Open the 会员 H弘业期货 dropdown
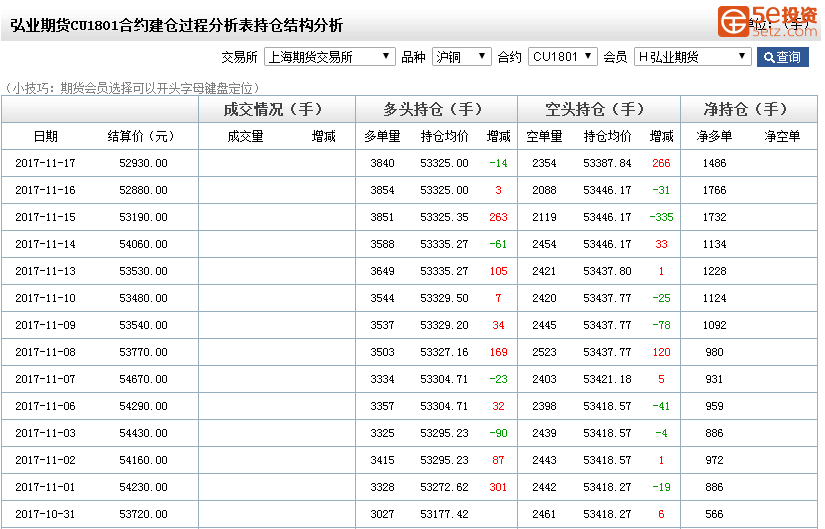Viewport: 825px width, 529px height. [x=692, y=57]
